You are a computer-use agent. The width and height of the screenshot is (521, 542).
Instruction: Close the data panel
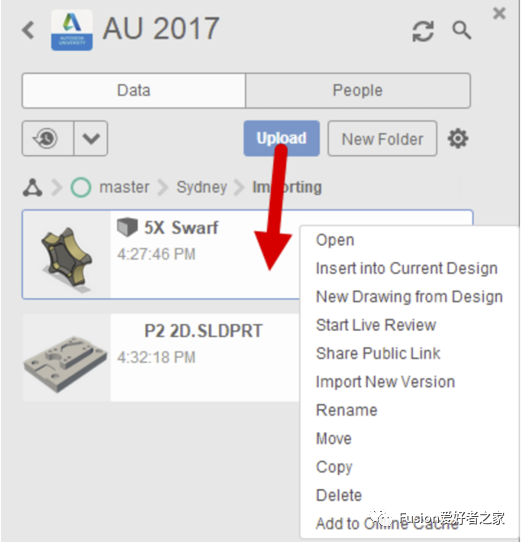pyautogui.click(x=499, y=13)
